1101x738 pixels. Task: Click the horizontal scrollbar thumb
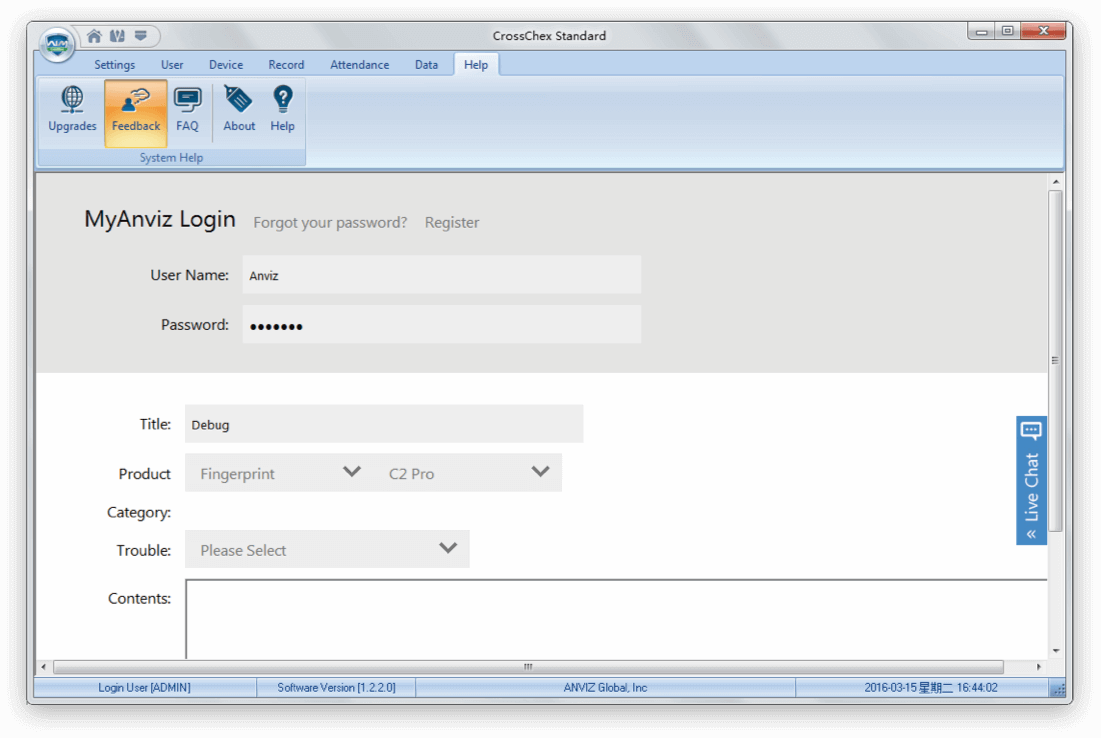click(x=527, y=667)
